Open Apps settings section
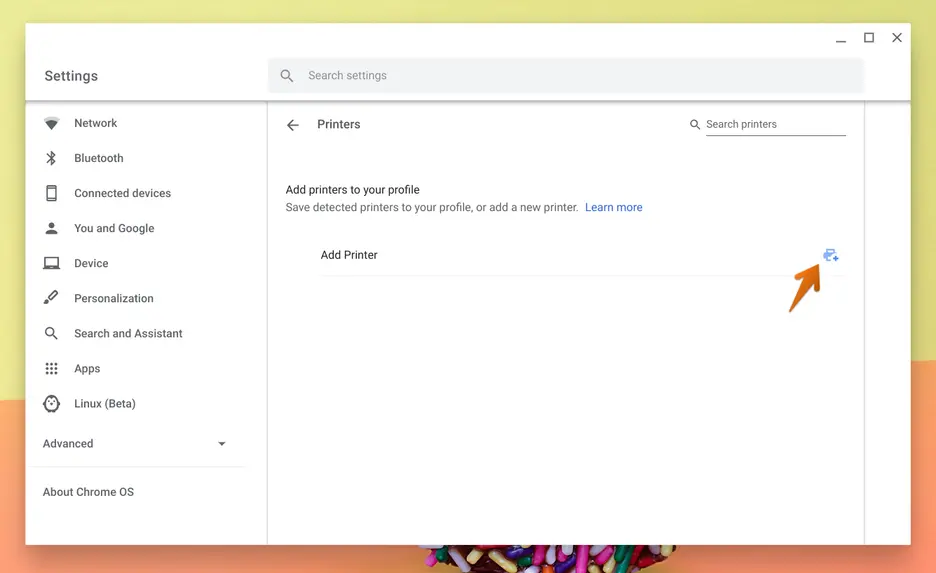This screenshot has width=936, height=573. [87, 369]
